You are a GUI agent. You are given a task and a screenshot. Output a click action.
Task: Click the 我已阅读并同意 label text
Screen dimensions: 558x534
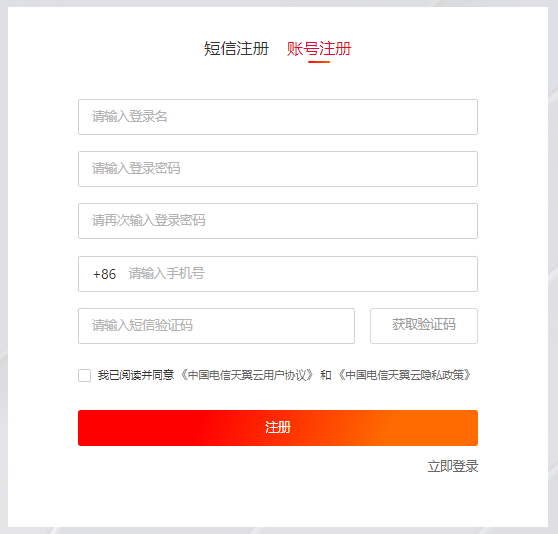tap(136, 375)
